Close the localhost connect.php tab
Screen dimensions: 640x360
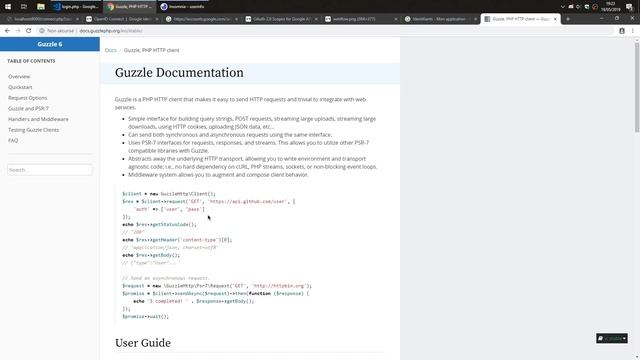[77, 19]
